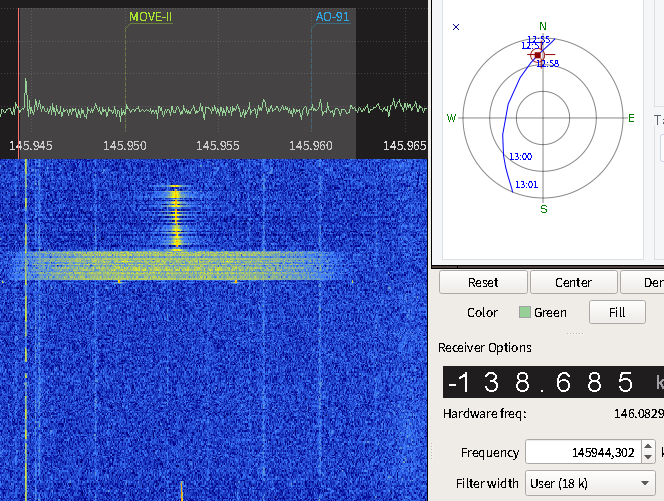664x501 pixels.
Task: Decrease frequency with the down stepper arrow
Action: [x=648, y=457]
